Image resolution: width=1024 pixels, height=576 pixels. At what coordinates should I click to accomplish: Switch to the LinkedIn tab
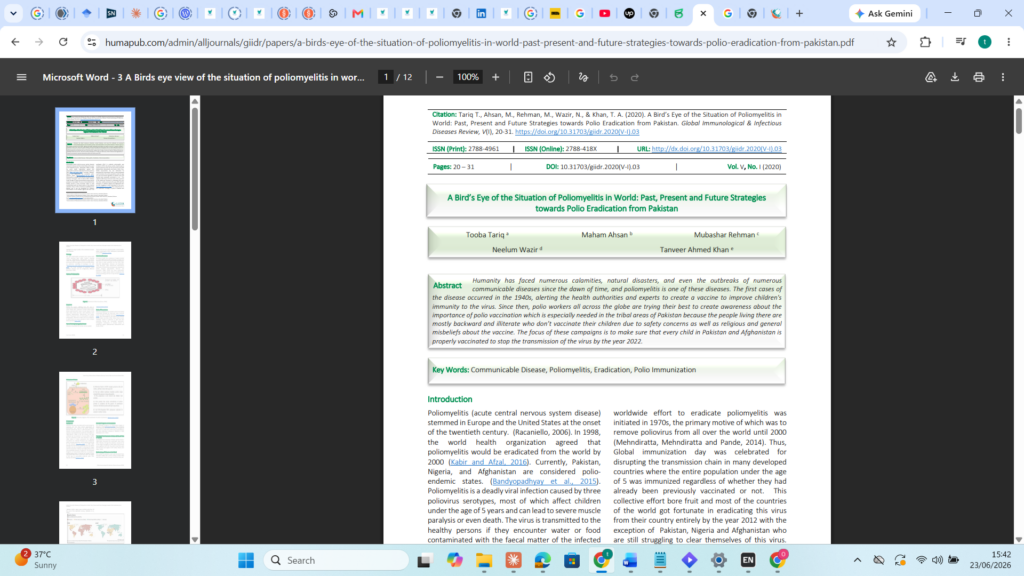(481, 13)
